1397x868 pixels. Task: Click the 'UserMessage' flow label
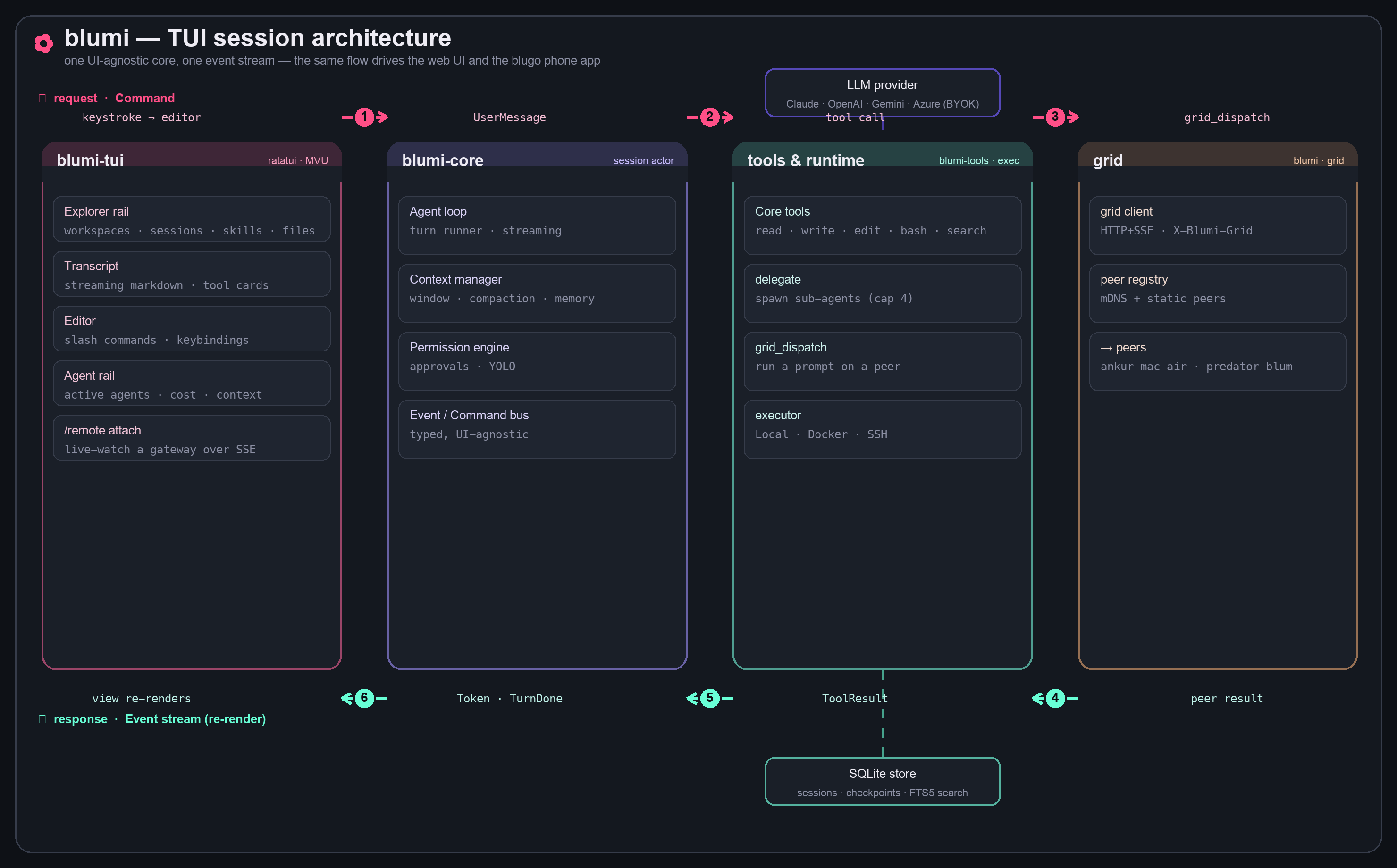coord(509,117)
